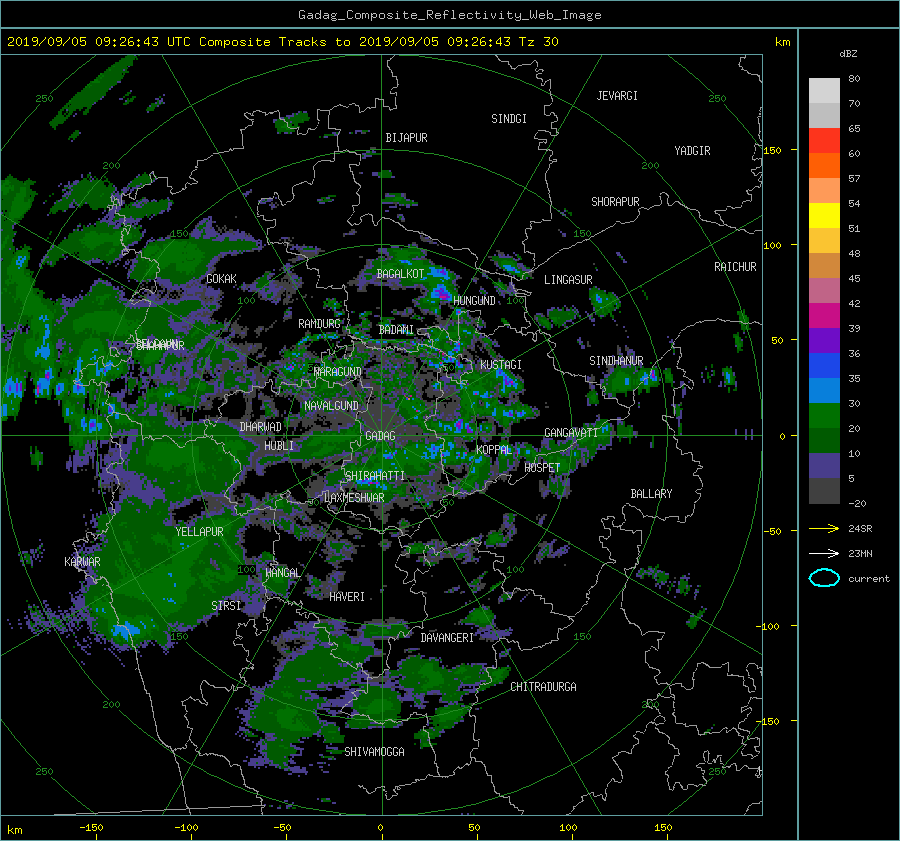Select the HANGAL label

282,573
